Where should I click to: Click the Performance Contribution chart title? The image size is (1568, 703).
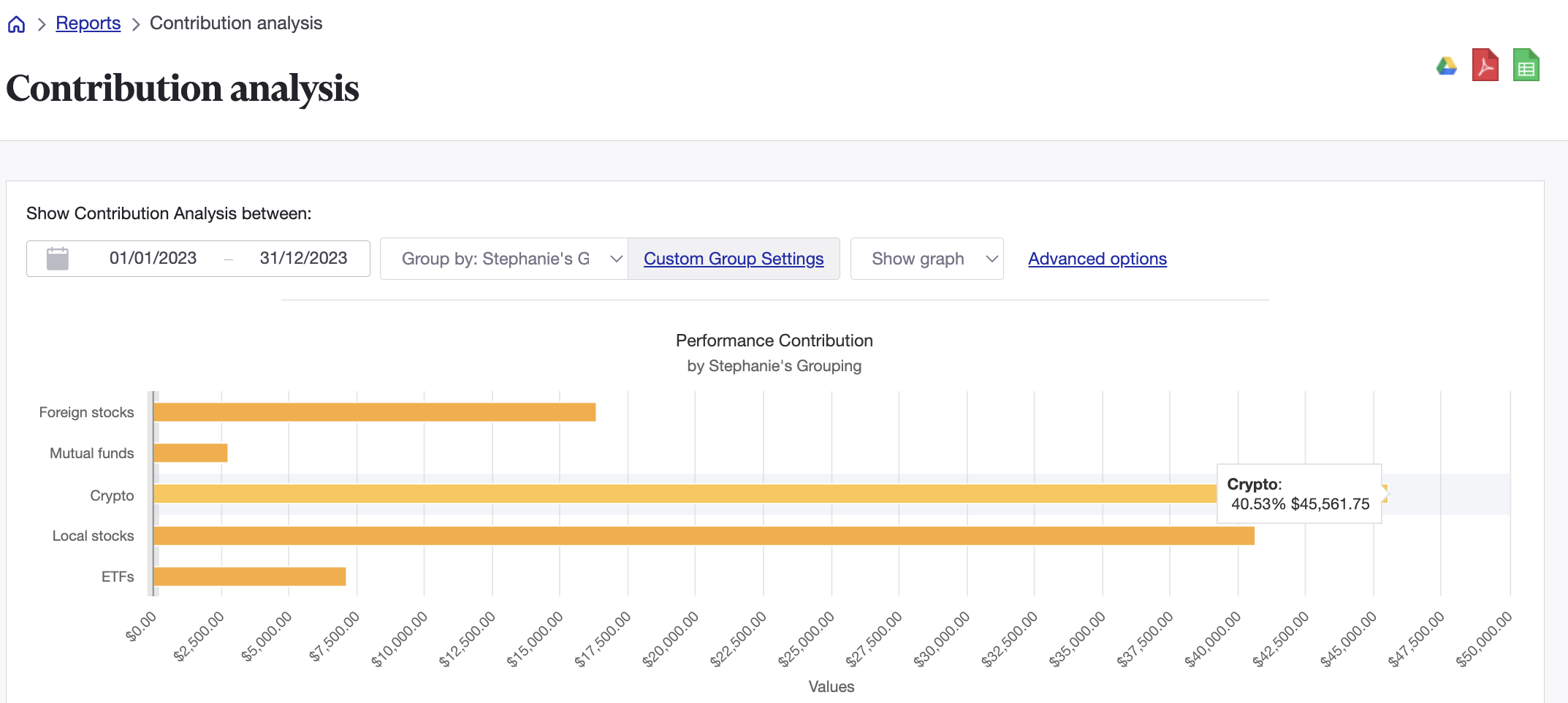click(x=774, y=340)
